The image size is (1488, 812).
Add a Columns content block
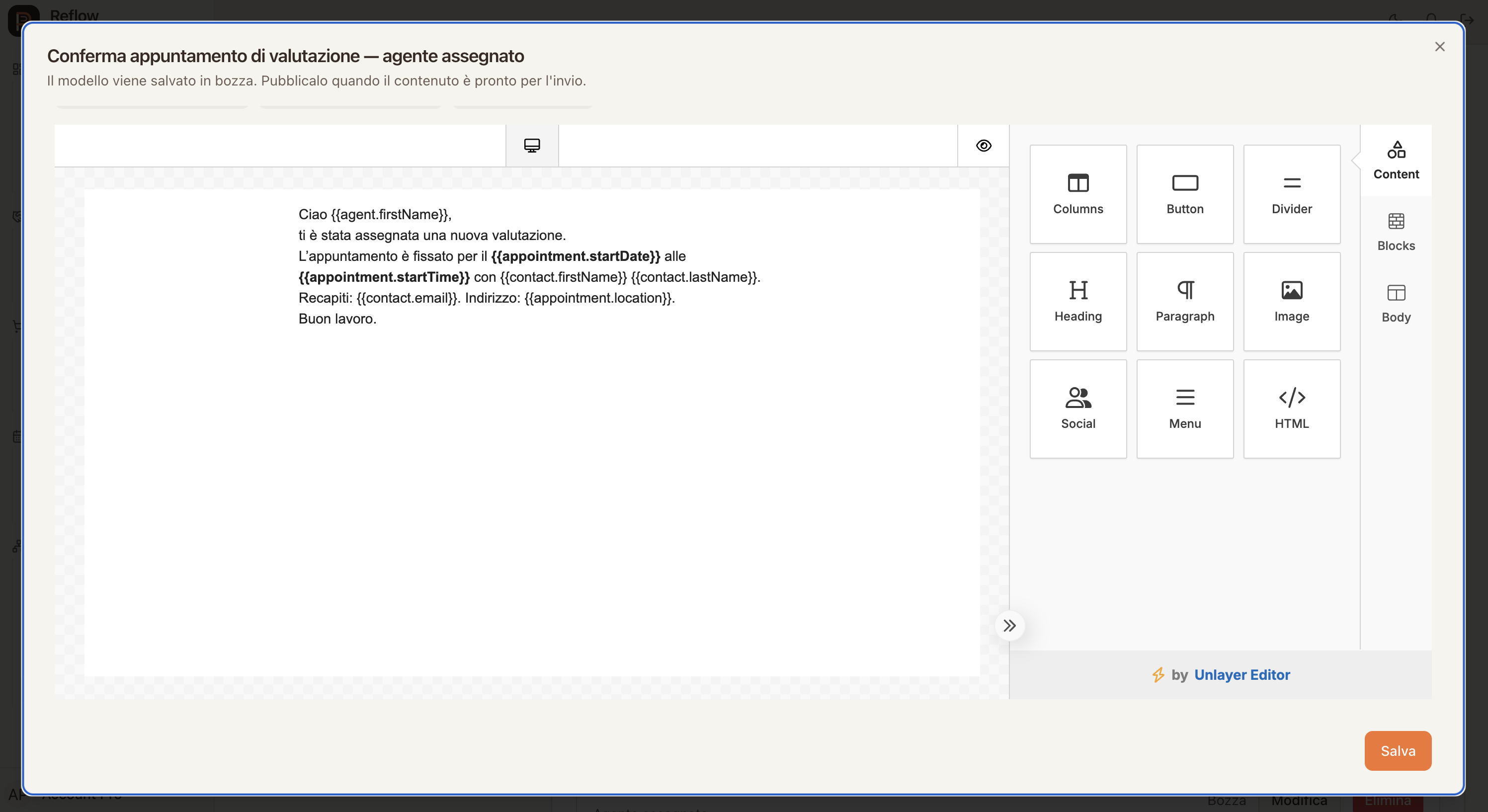(x=1078, y=194)
